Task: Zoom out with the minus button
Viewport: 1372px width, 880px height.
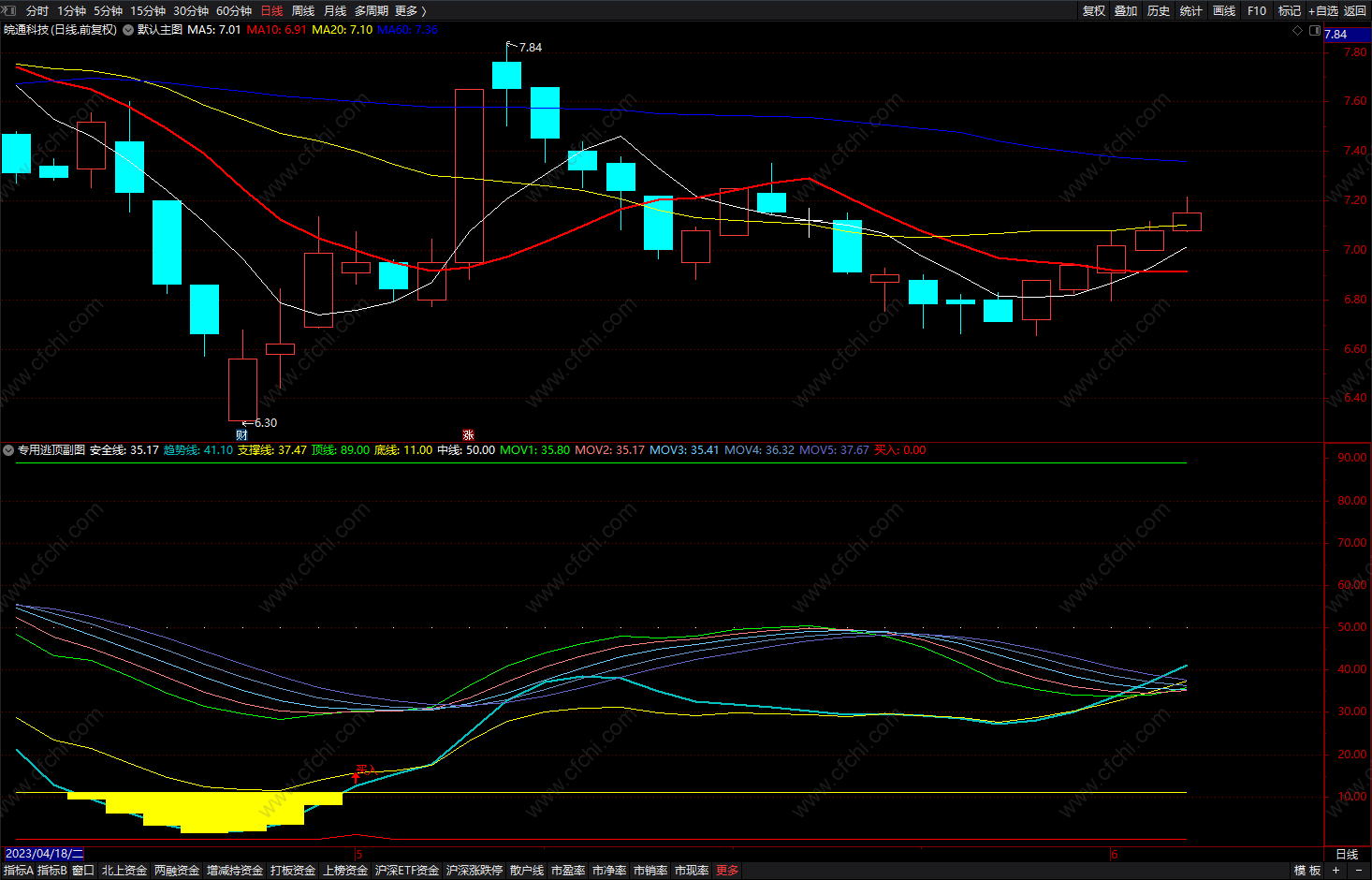Action: (1359, 871)
